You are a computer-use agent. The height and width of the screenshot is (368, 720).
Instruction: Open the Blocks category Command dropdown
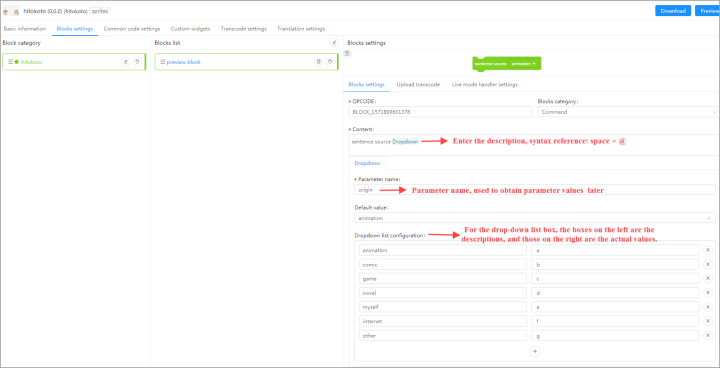(629, 112)
